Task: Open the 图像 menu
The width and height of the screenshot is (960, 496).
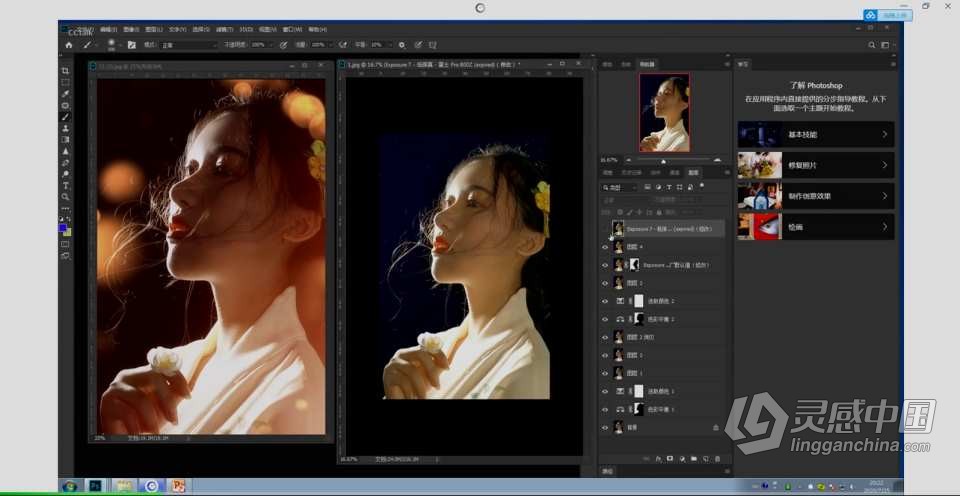Action: click(131, 29)
